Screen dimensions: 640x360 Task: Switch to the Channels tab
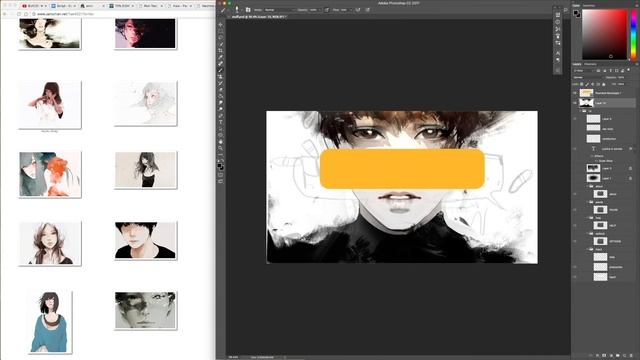point(590,64)
